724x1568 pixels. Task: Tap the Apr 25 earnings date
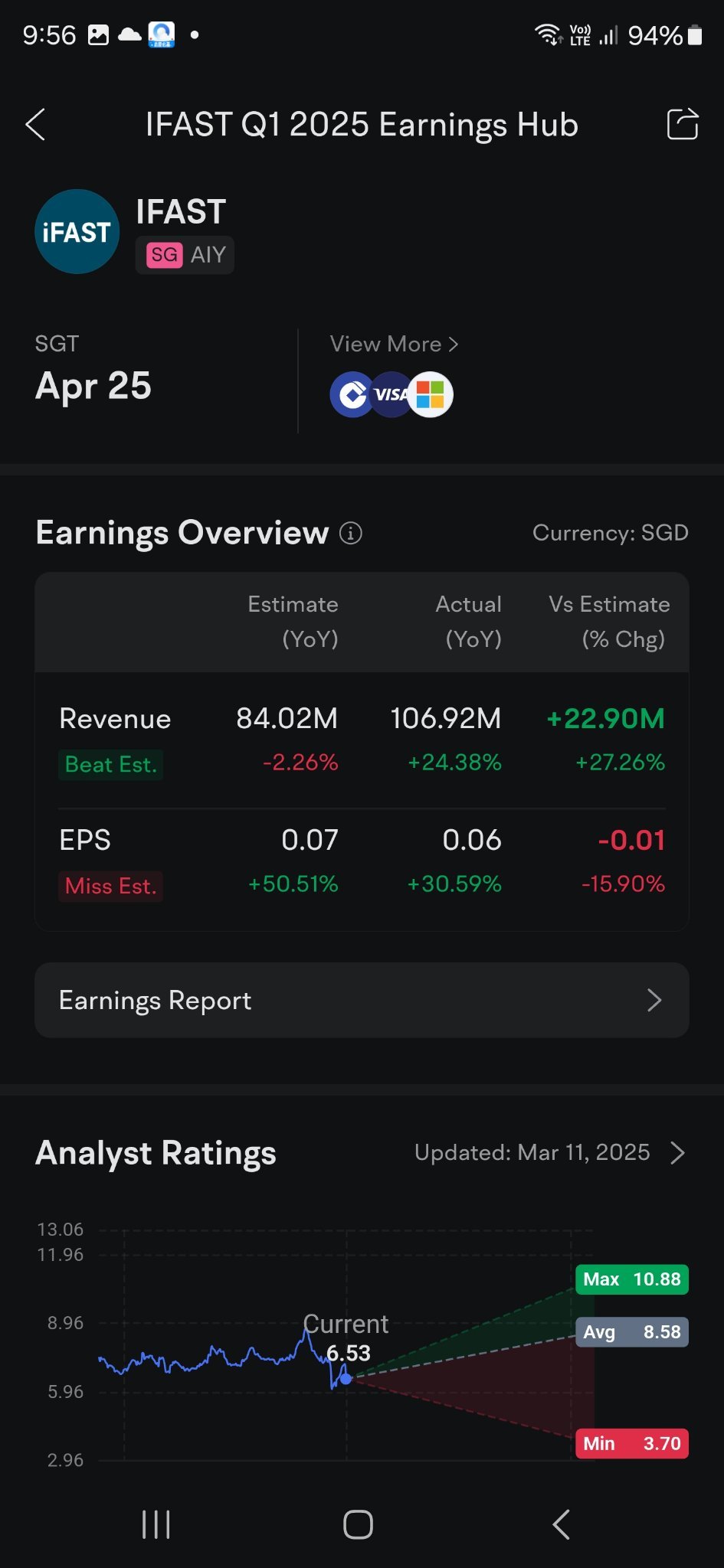click(x=93, y=386)
